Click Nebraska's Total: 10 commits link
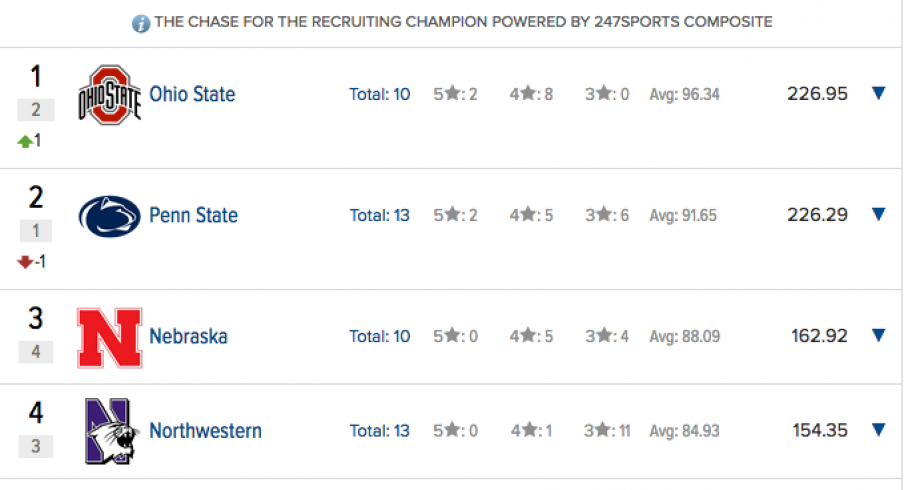 [x=379, y=336]
